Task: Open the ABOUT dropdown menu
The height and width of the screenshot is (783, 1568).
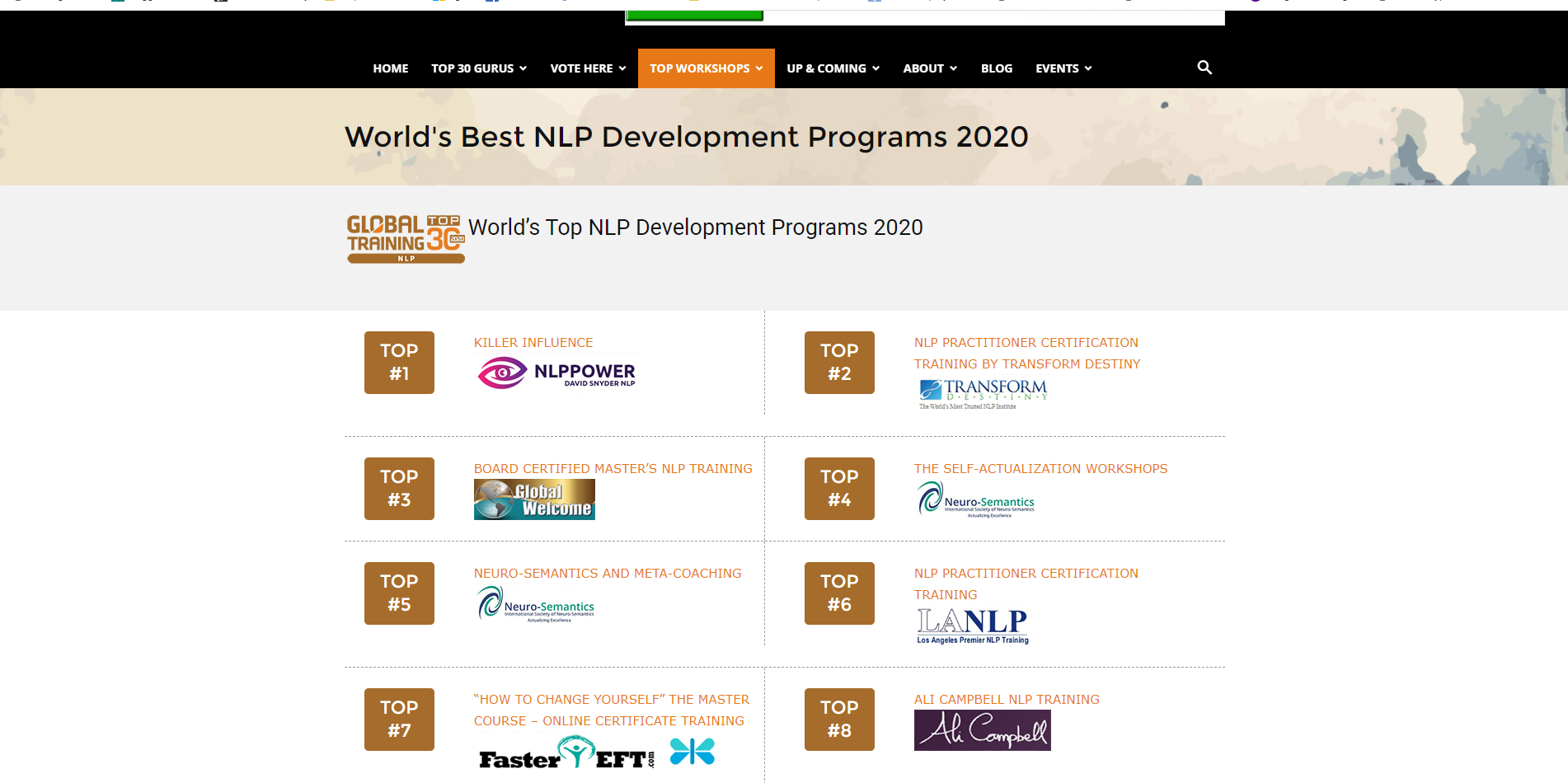Action: pos(931,68)
